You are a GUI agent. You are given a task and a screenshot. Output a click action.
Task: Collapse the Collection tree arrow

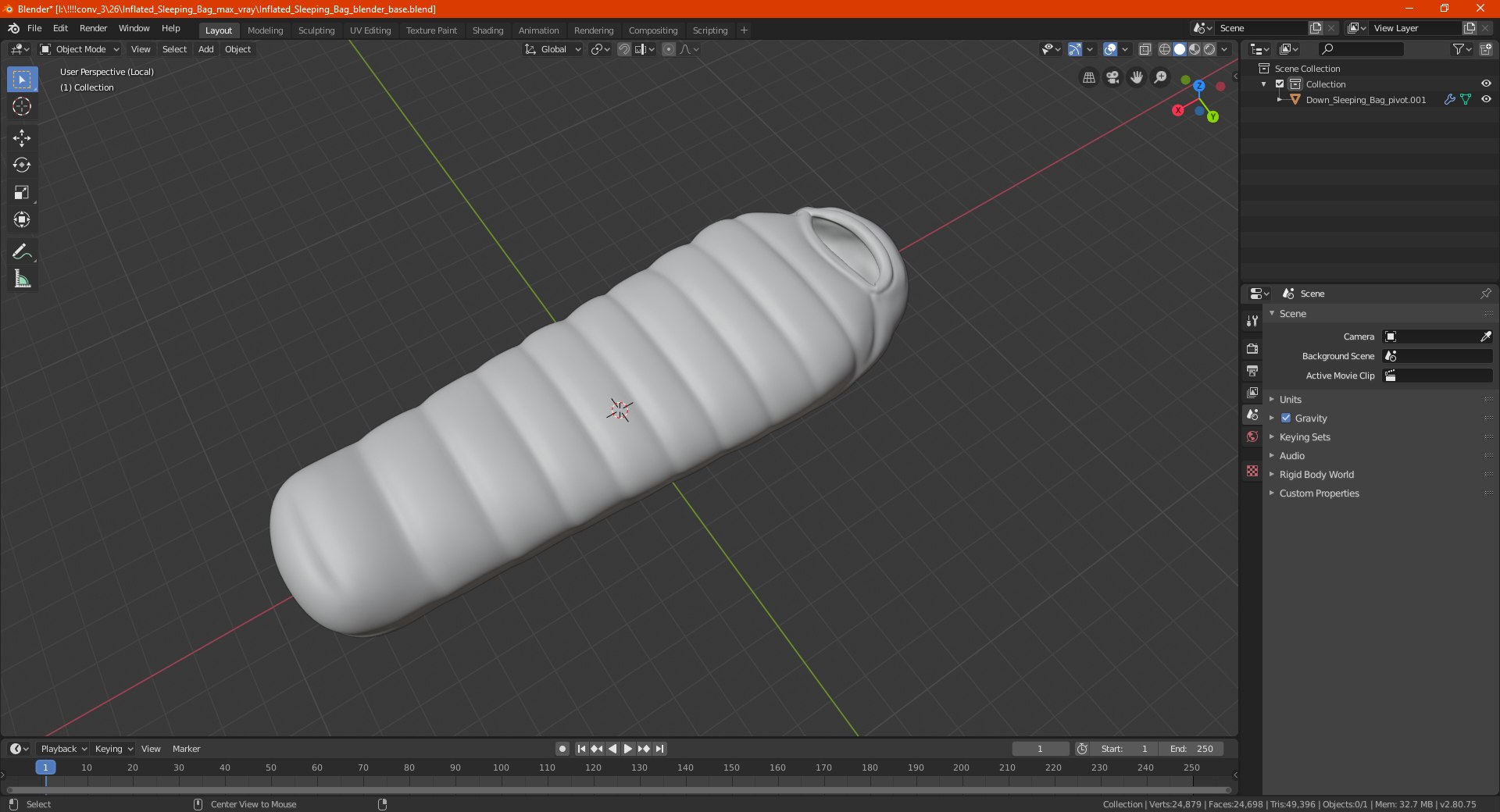[x=1264, y=84]
